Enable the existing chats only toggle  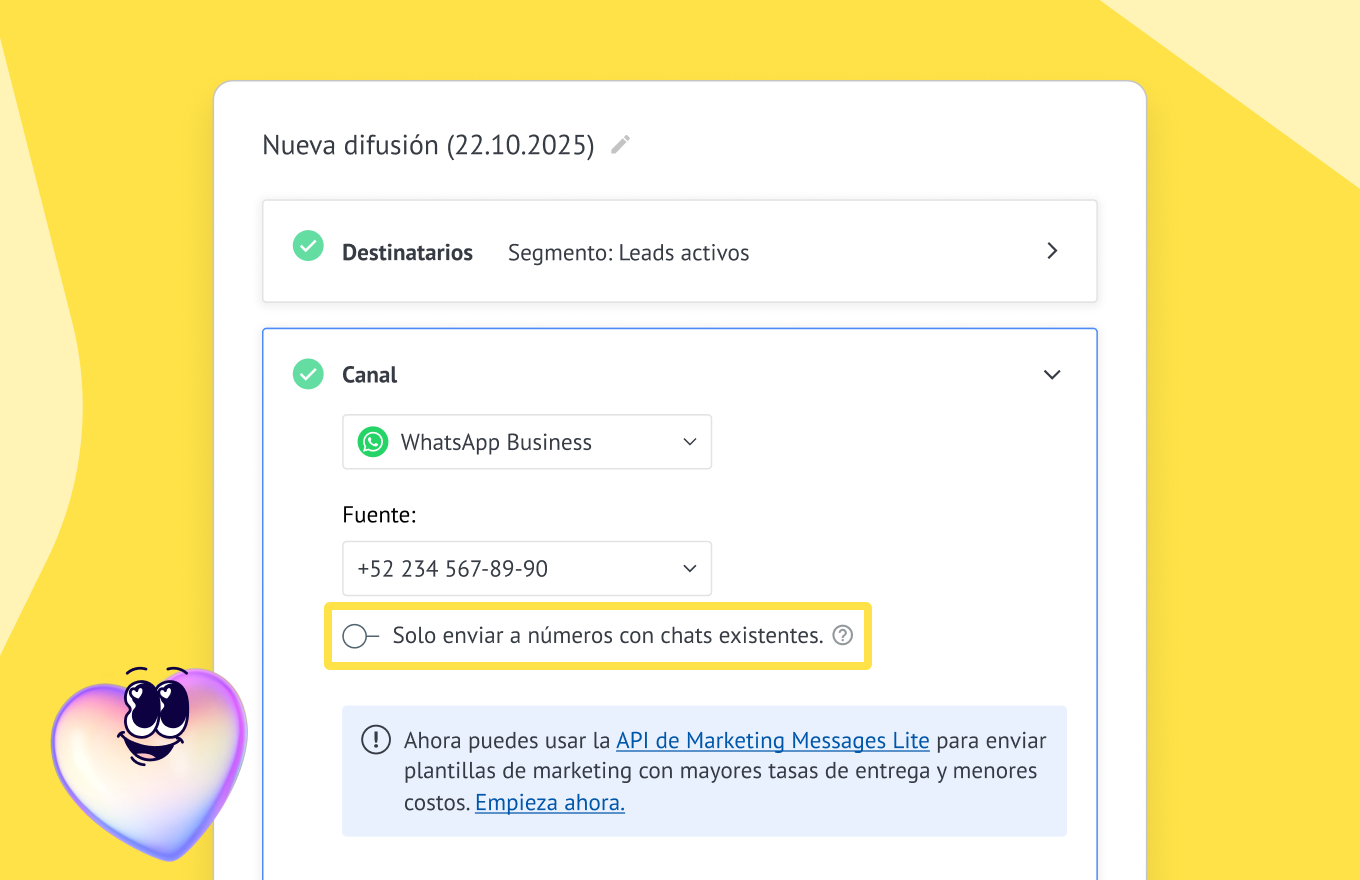(x=360, y=636)
